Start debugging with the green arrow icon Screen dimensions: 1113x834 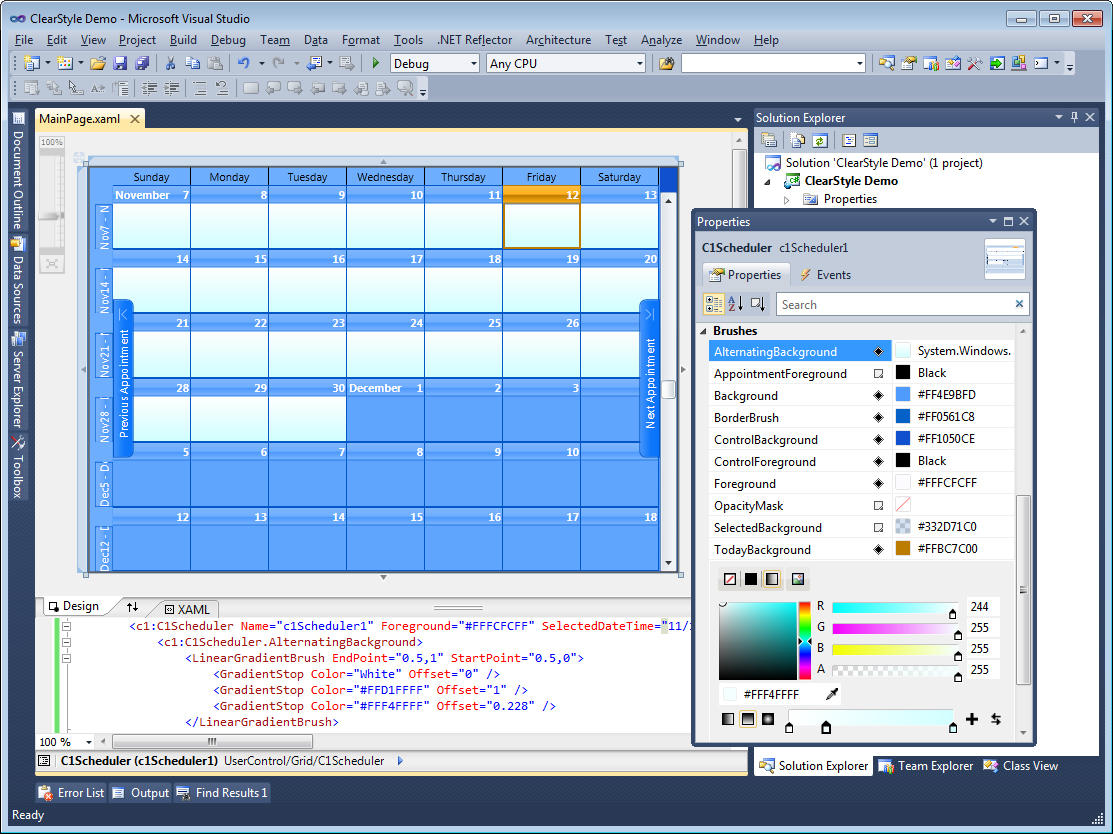[374, 62]
